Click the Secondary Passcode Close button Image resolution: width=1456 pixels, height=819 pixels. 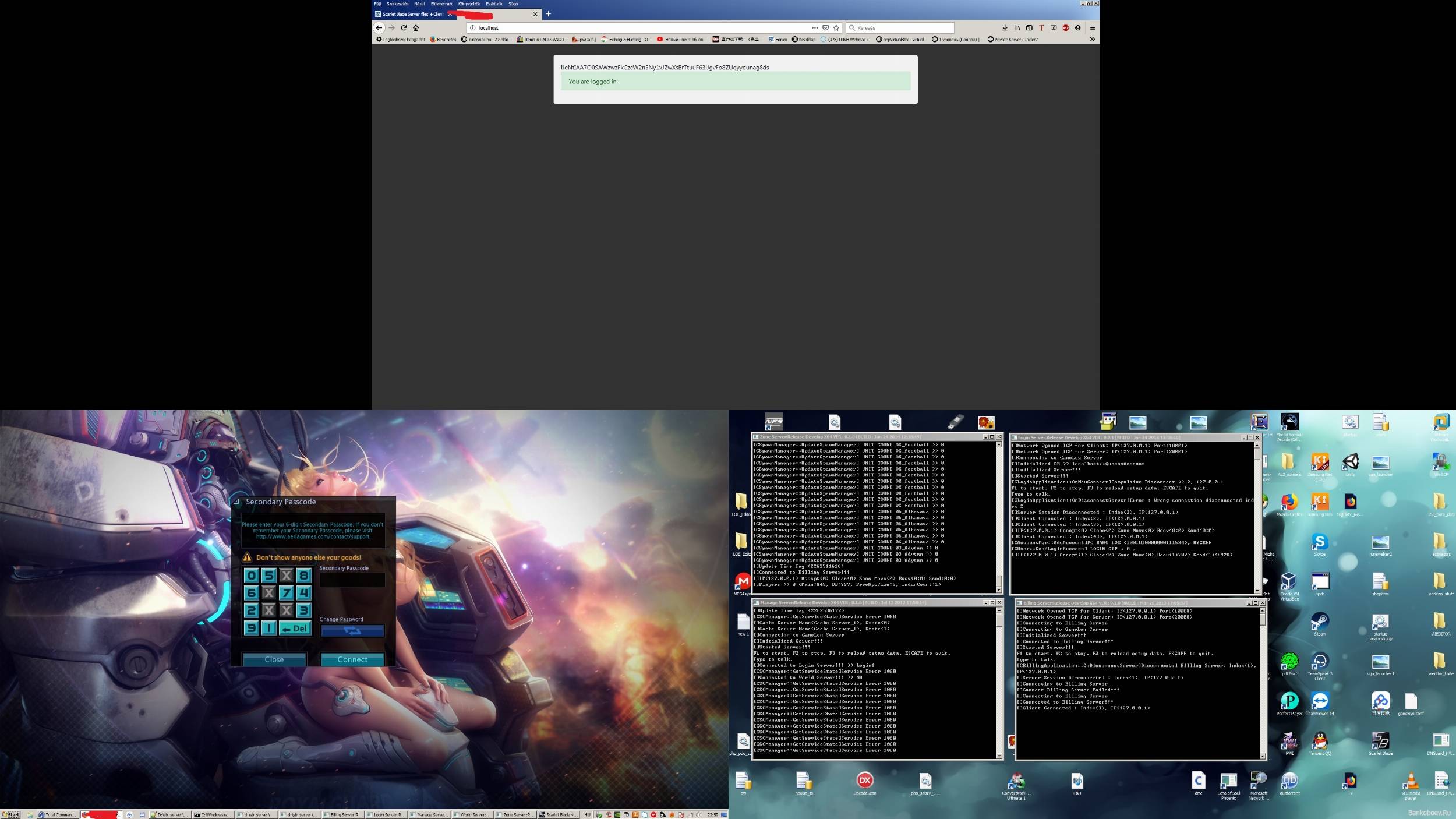275,659
